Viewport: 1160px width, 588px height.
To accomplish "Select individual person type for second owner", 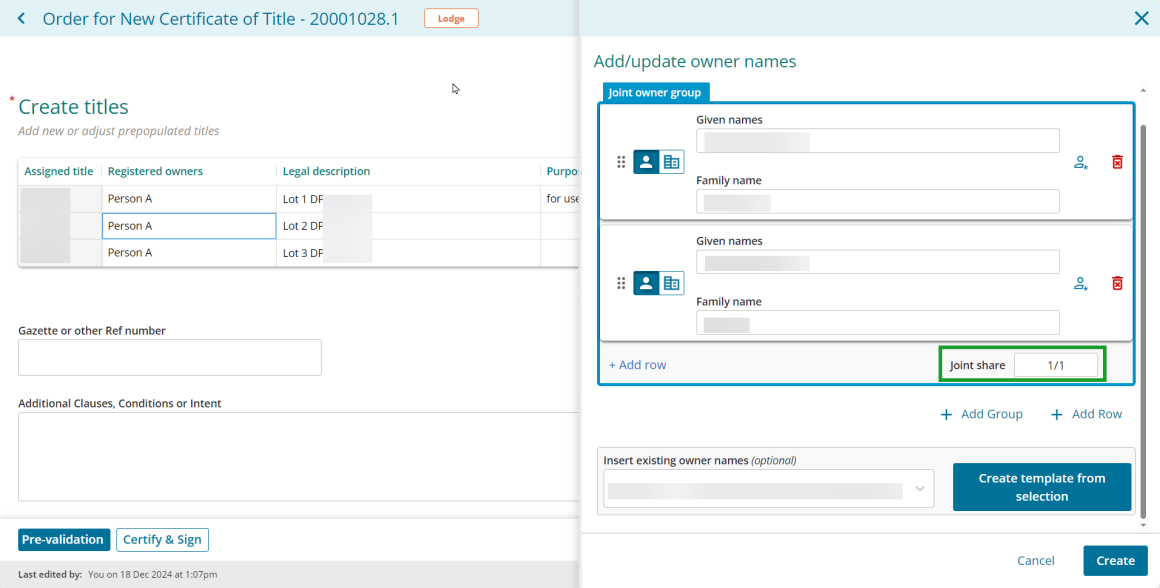I will coord(646,283).
